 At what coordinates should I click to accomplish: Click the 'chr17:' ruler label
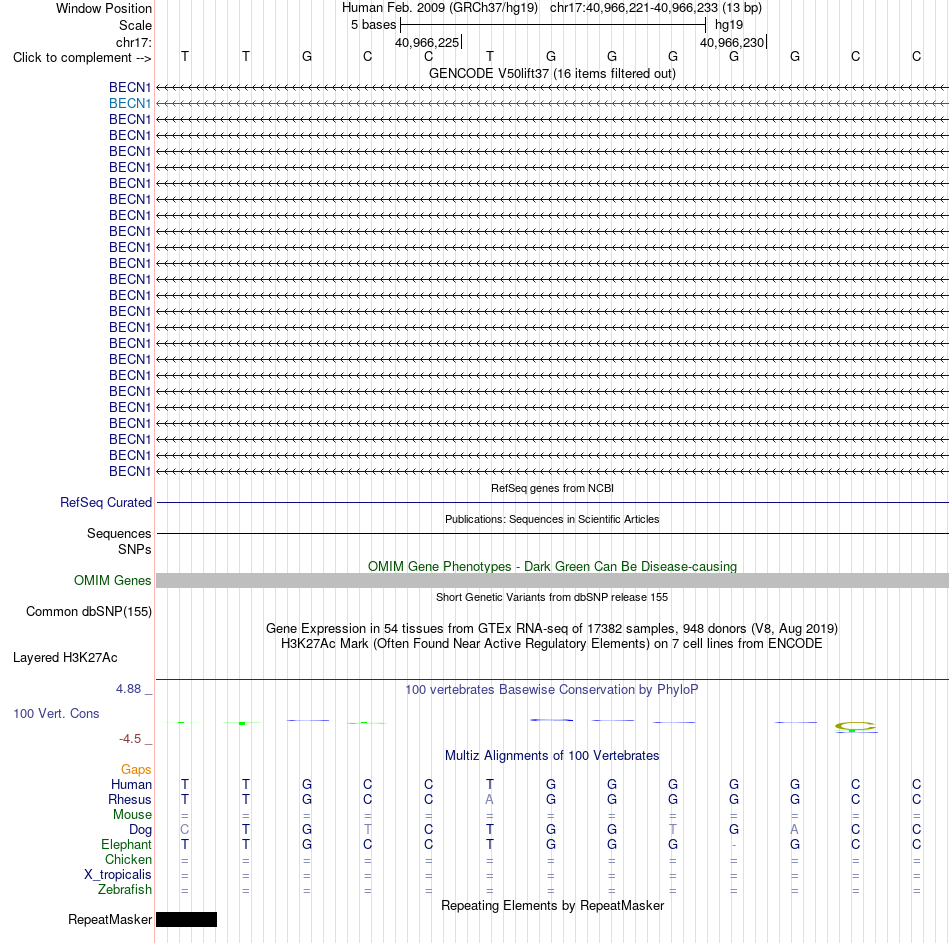click(x=134, y=42)
